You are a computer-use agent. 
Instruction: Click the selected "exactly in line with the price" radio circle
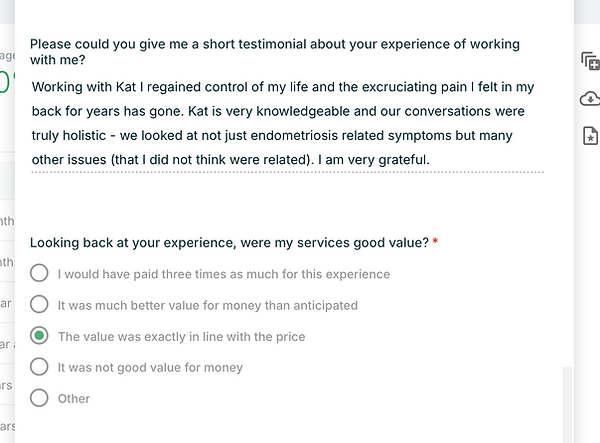click(40, 336)
